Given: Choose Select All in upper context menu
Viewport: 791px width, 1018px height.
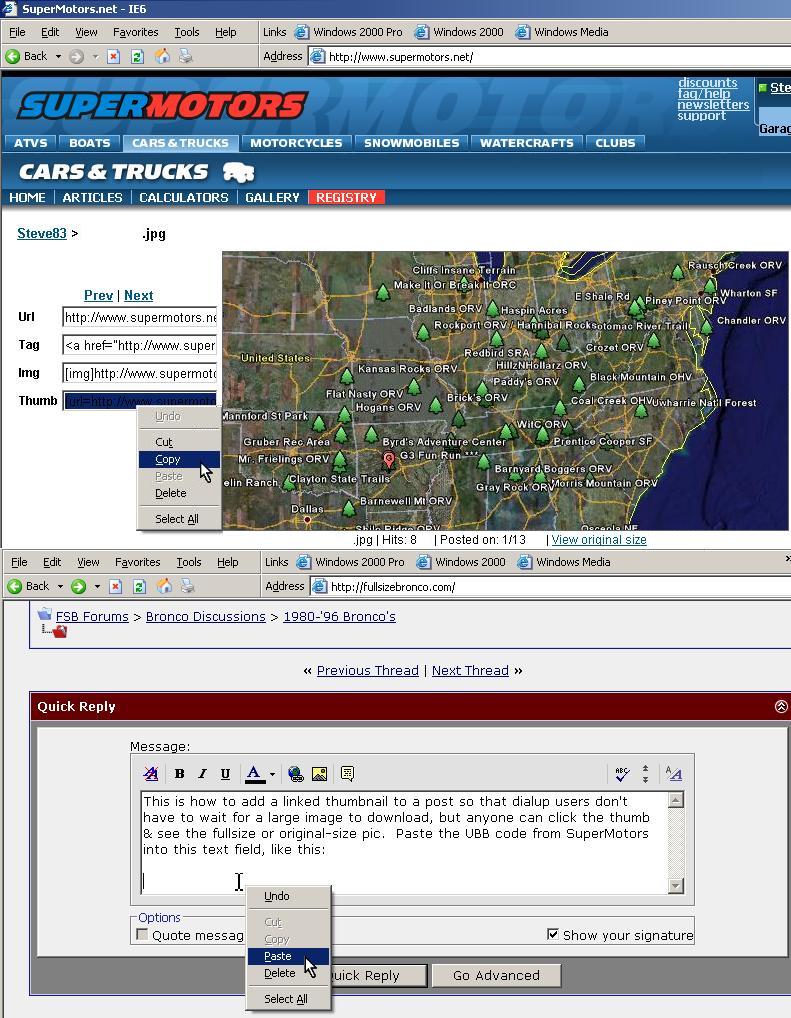Looking at the screenshot, I should coord(179,519).
